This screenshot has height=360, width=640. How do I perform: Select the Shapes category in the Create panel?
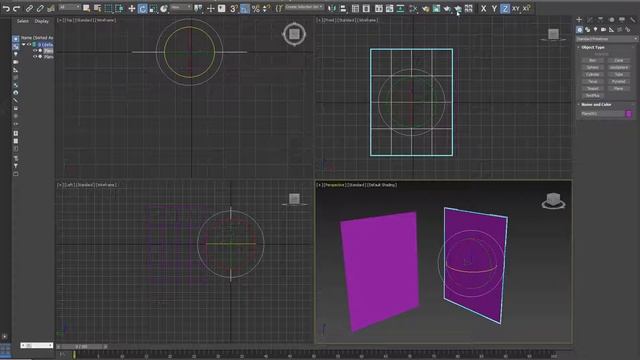tap(587, 30)
